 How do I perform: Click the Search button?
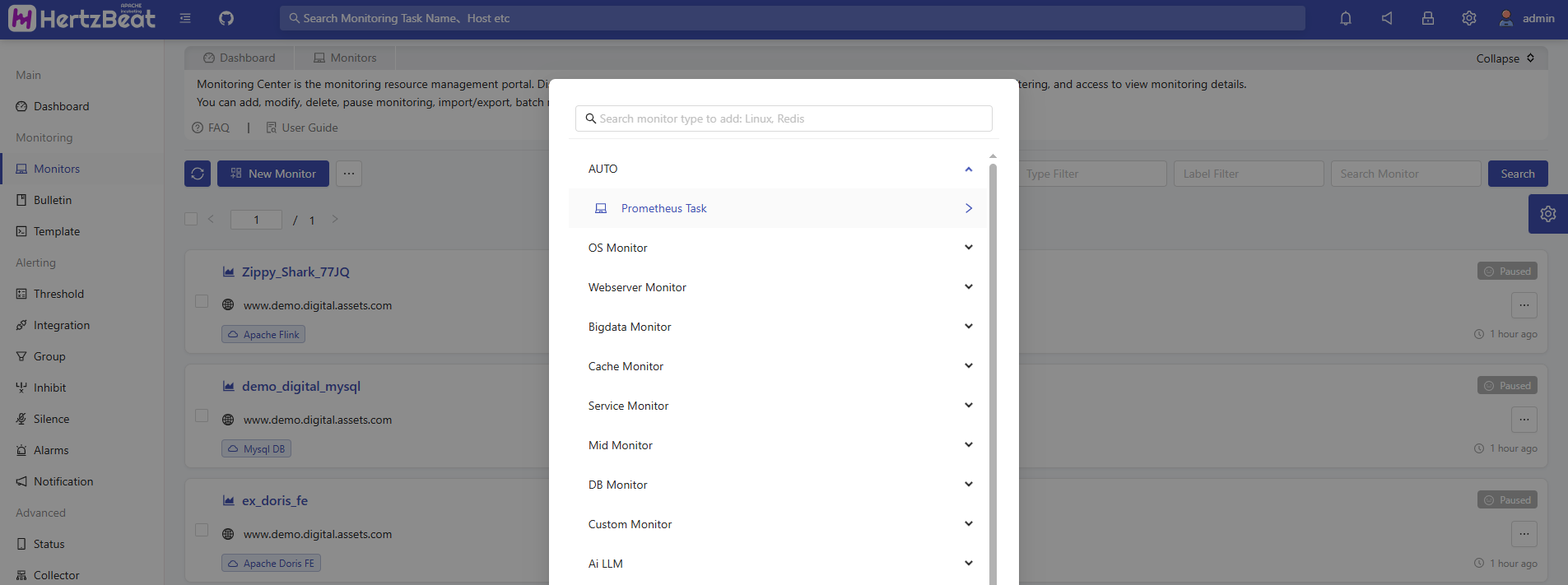pos(1517,174)
